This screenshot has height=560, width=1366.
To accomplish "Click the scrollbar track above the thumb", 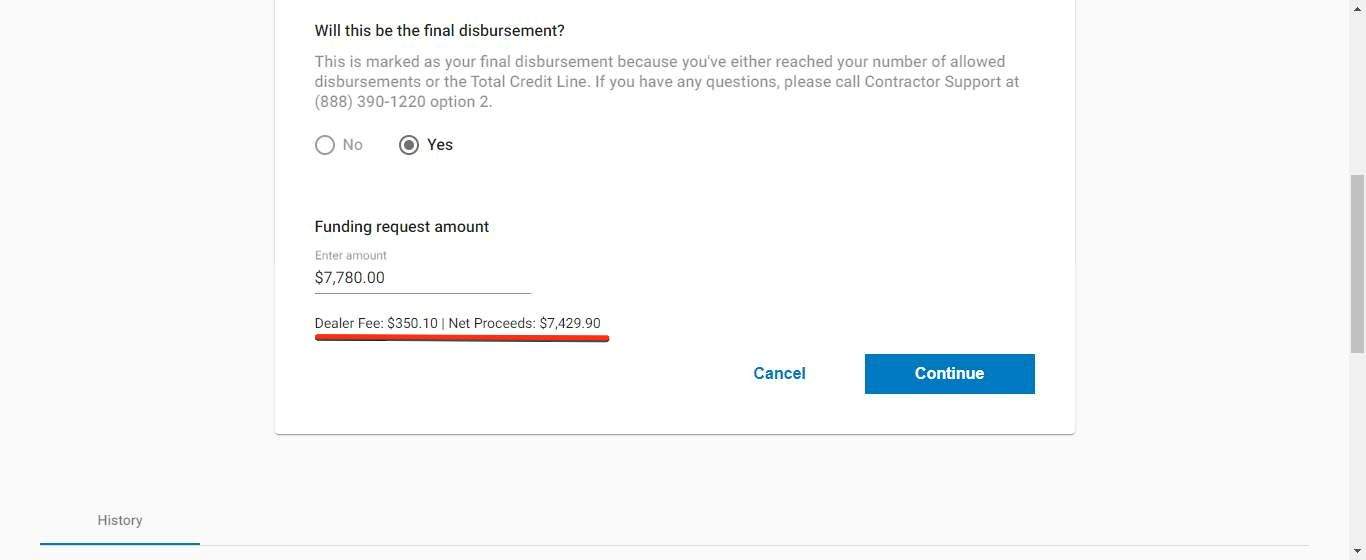I will coord(1357,87).
